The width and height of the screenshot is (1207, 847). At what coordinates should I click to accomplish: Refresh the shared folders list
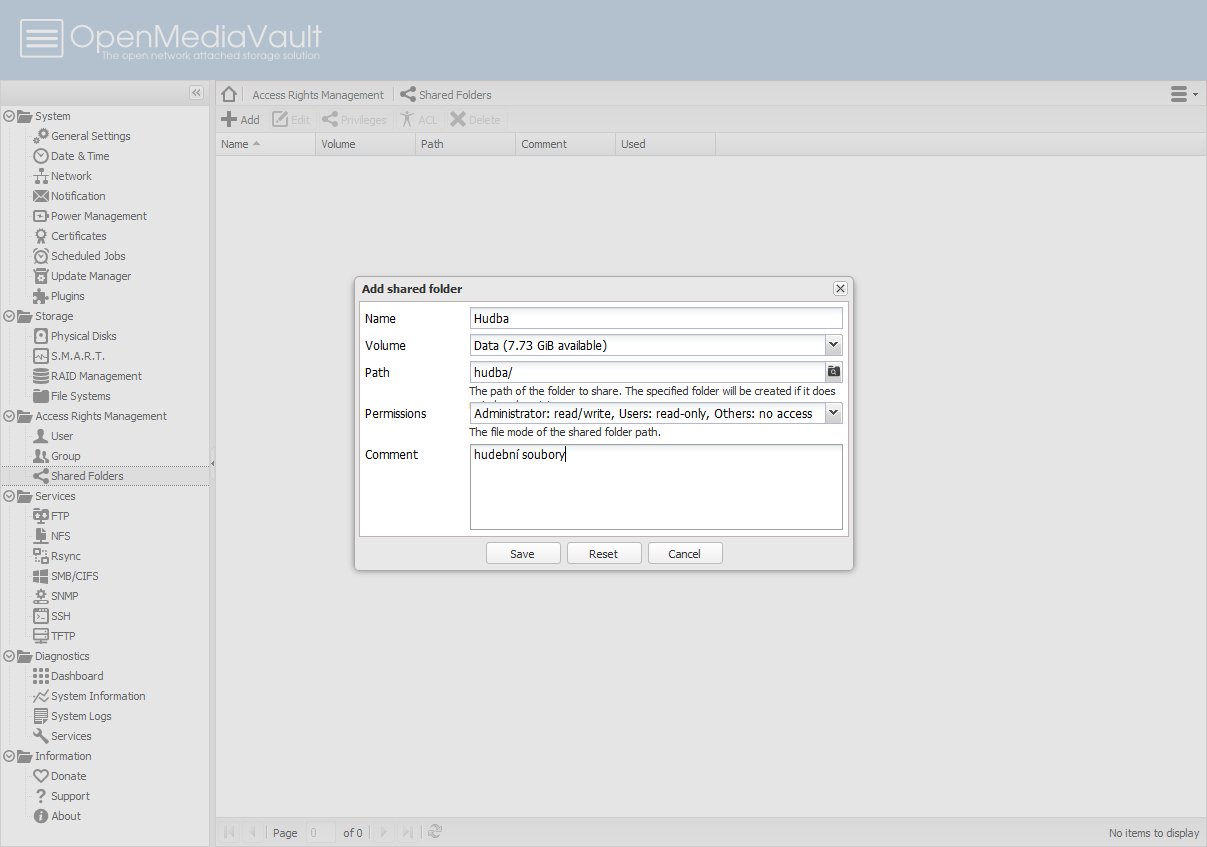(435, 832)
